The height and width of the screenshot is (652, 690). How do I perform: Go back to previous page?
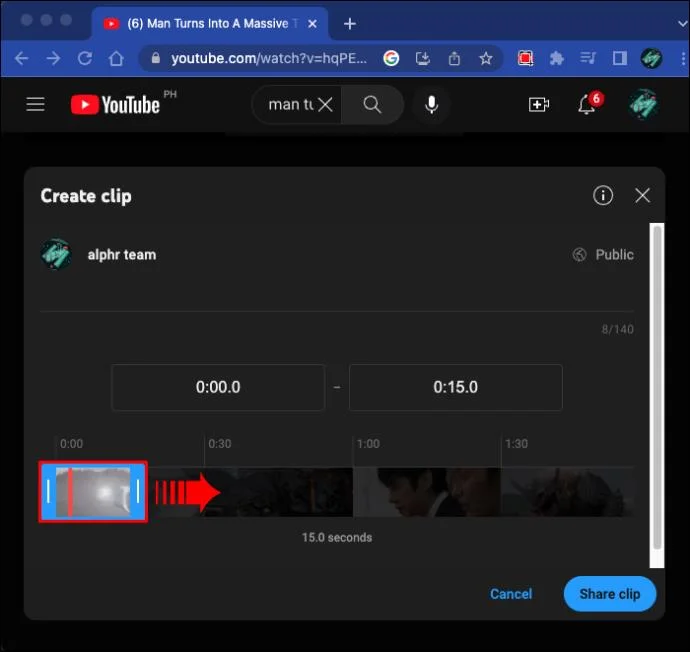(x=21, y=58)
